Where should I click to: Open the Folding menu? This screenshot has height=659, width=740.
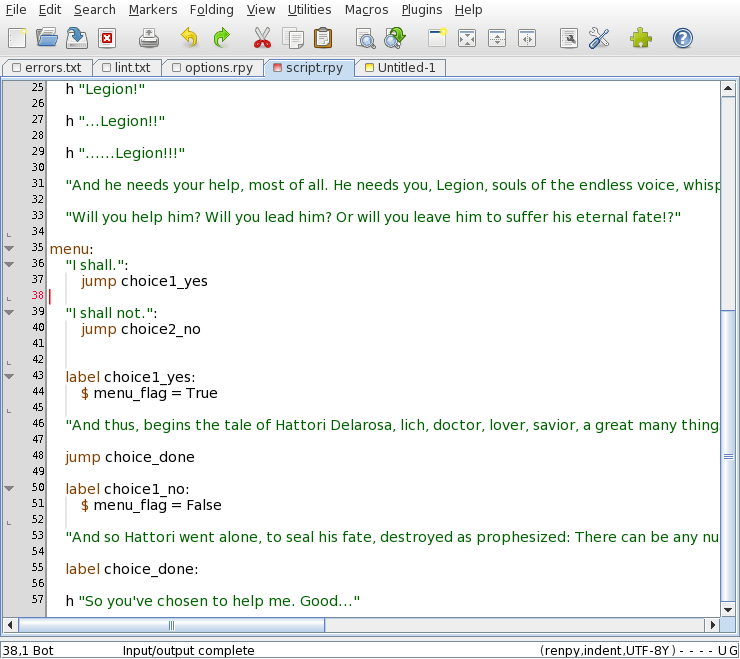[x=211, y=10]
